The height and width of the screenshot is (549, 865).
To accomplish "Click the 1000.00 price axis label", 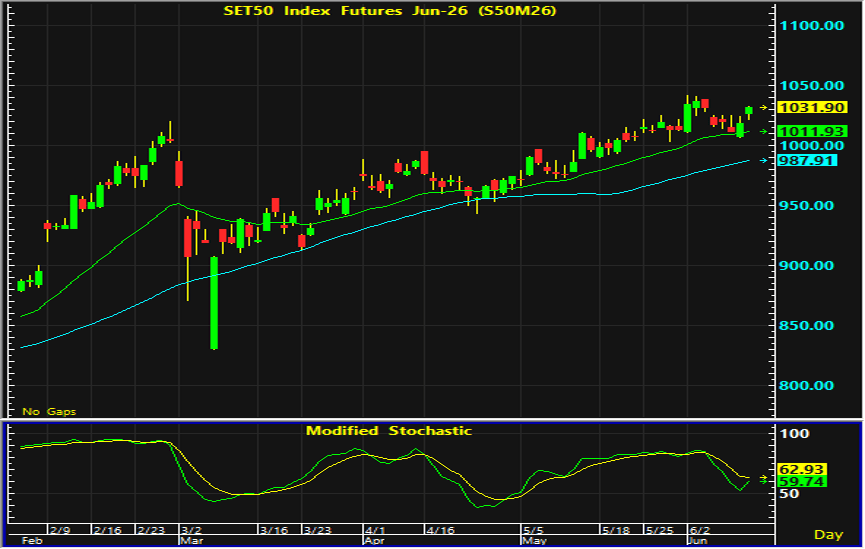I will (x=811, y=146).
